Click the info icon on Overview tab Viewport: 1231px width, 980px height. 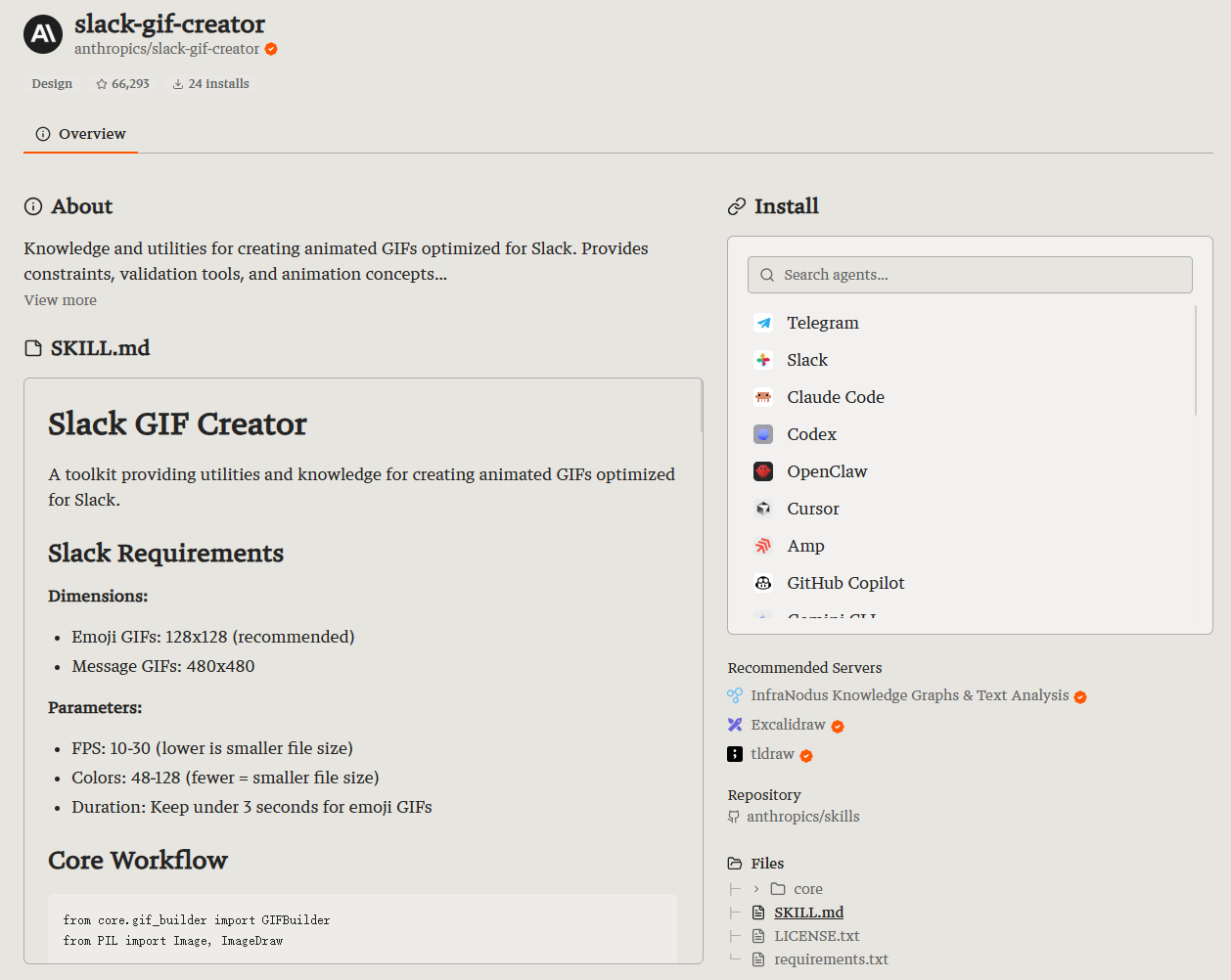point(43,134)
